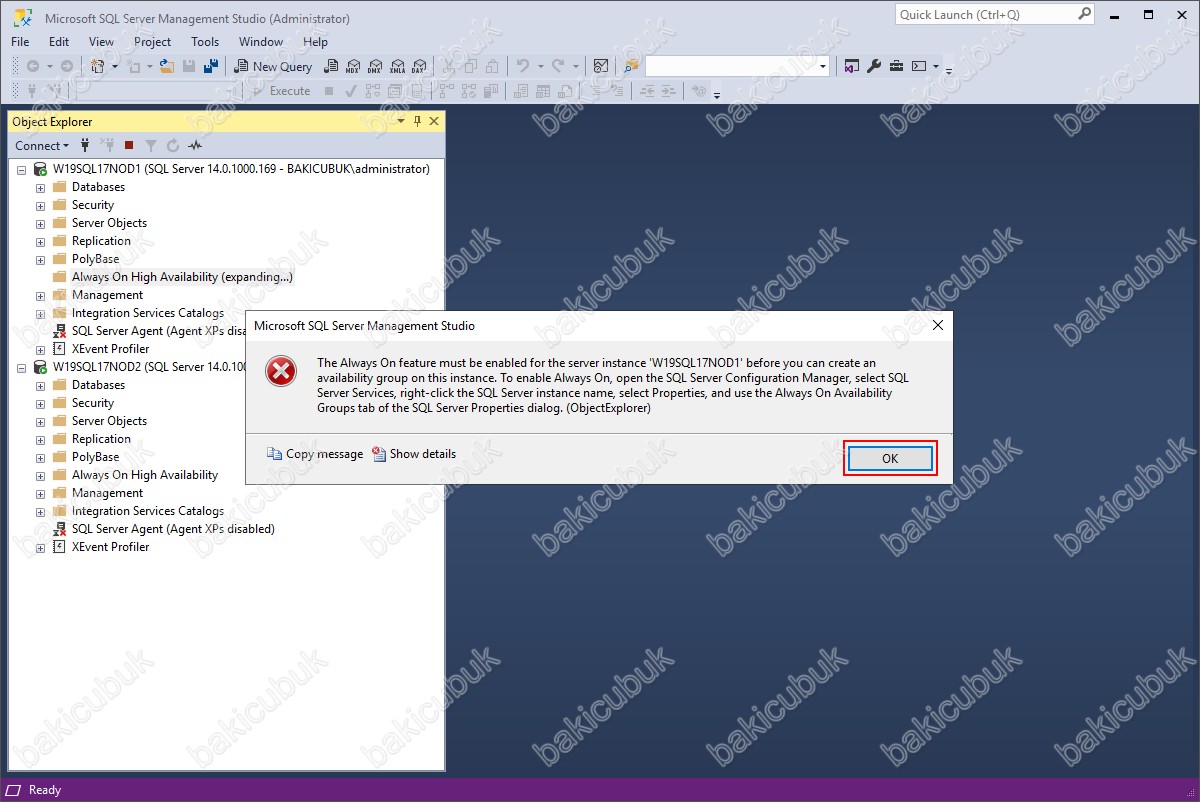Click the red Stop icon in Object Explorer
The width and height of the screenshot is (1200, 802).
click(129, 146)
